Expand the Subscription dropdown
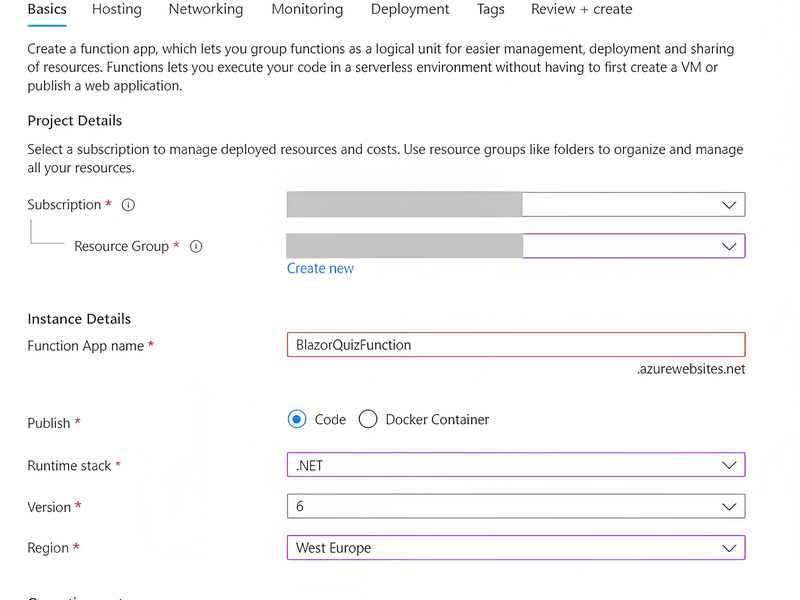The image size is (800, 600). [516, 205]
